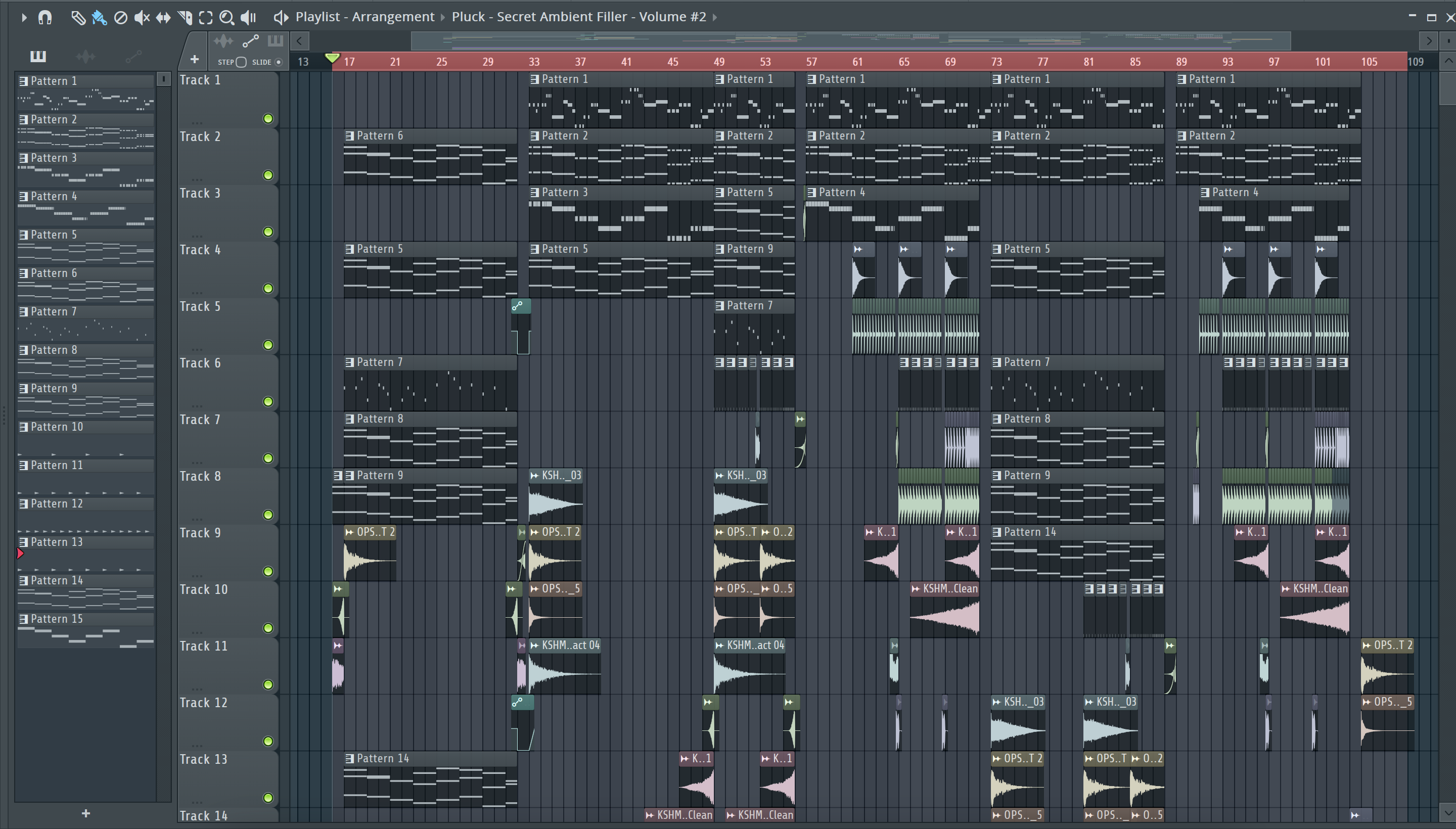Image resolution: width=1456 pixels, height=829 pixels.
Task: Click the automation clip icon on Track 12
Action: pyautogui.click(x=517, y=703)
